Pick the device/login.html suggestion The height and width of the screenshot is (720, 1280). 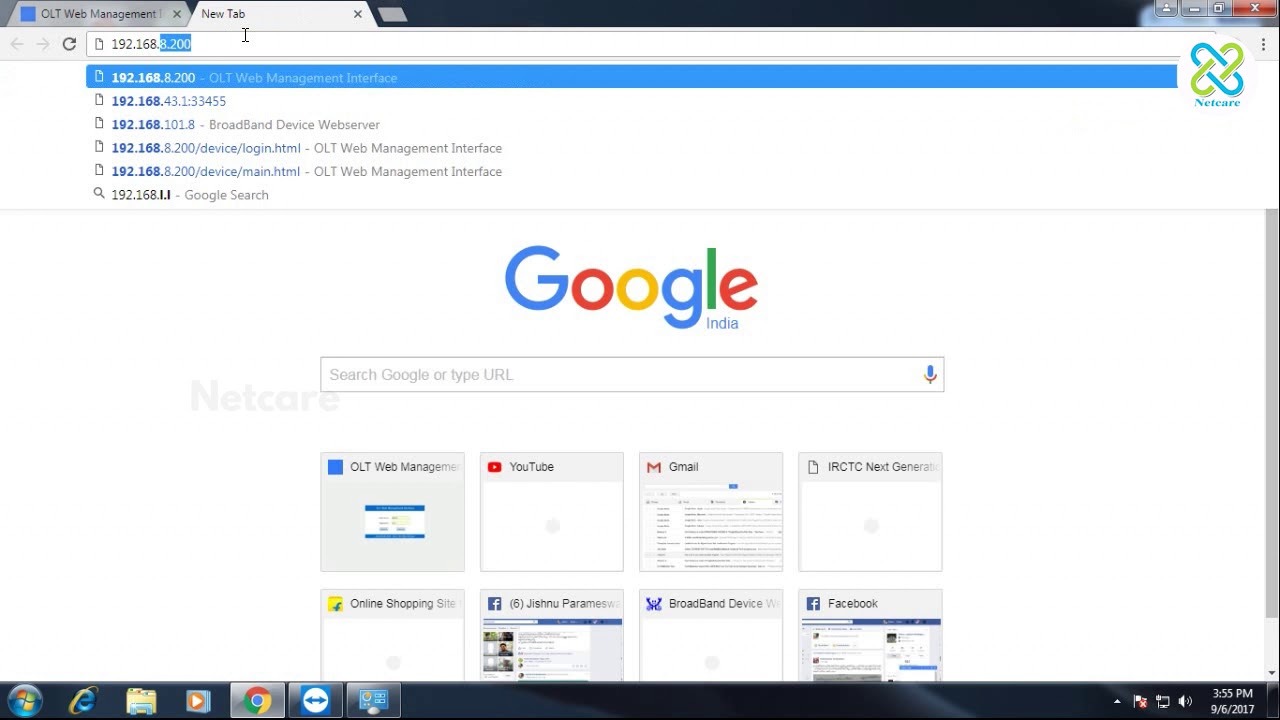click(306, 148)
